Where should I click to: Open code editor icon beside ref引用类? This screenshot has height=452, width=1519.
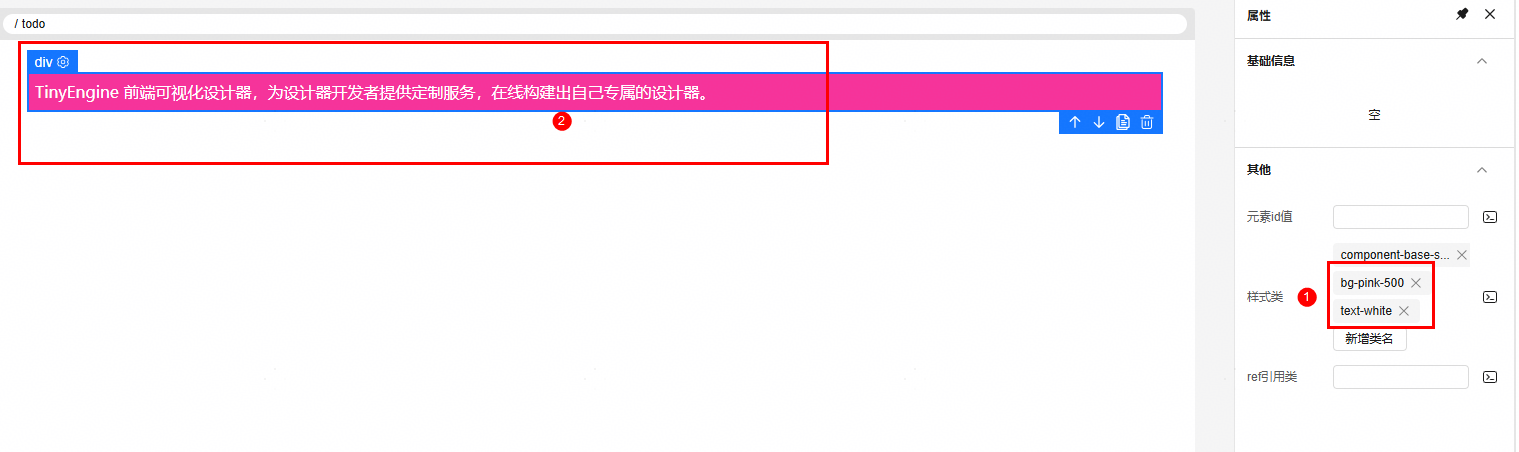pyautogui.click(x=1490, y=377)
